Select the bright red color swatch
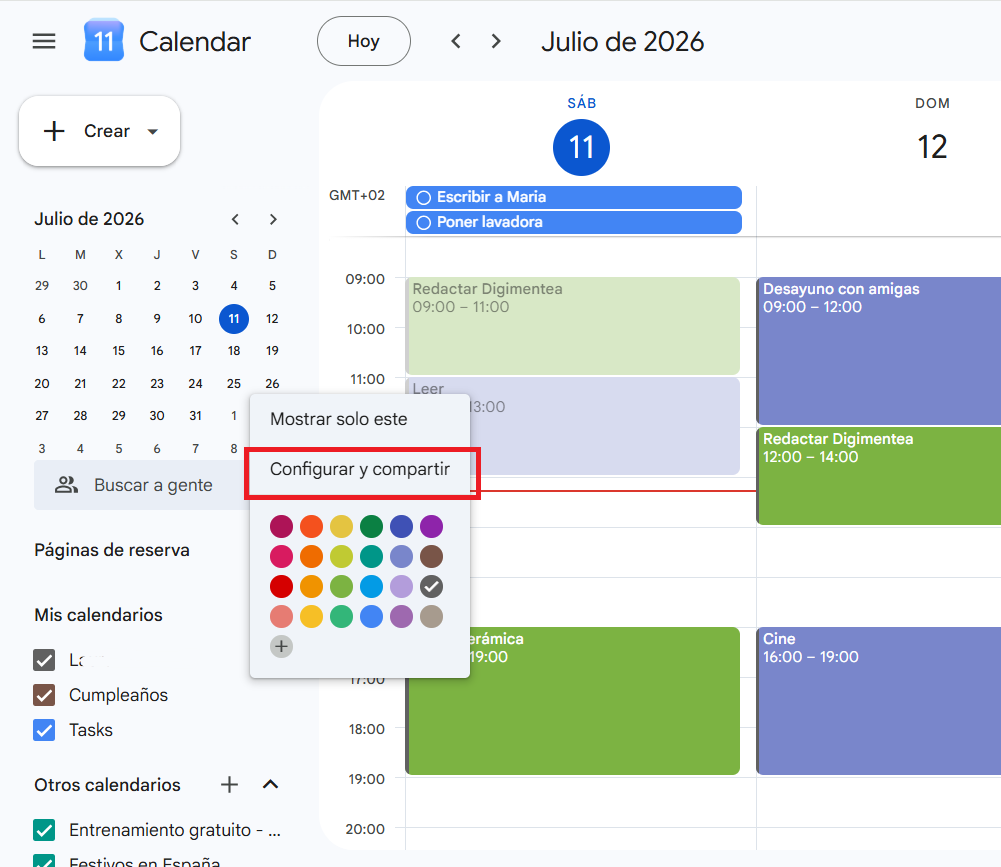This screenshot has height=867, width=1001. click(282, 587)
